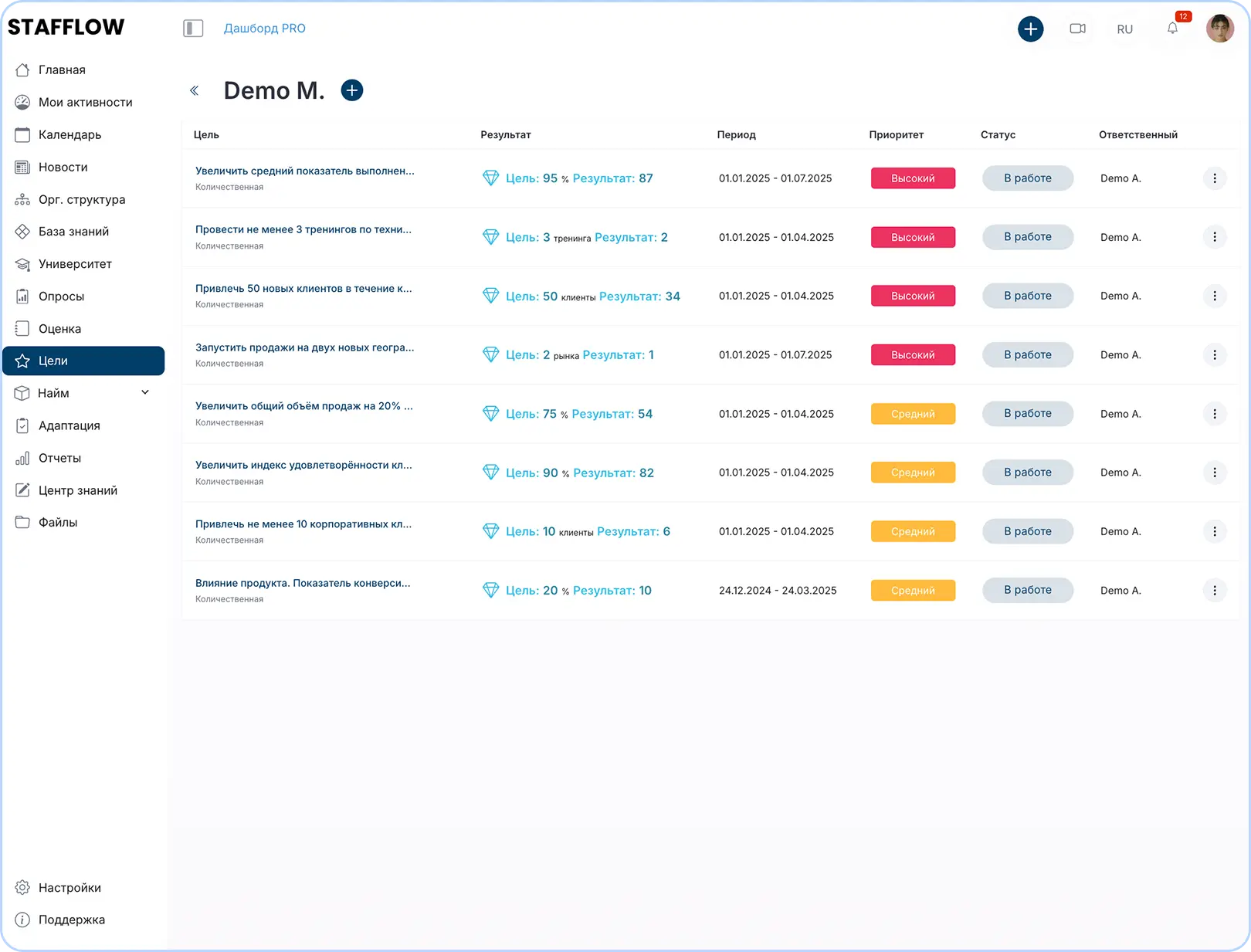
Task: Open Настройки gear in the sidebar
Action: coord(69,888)
